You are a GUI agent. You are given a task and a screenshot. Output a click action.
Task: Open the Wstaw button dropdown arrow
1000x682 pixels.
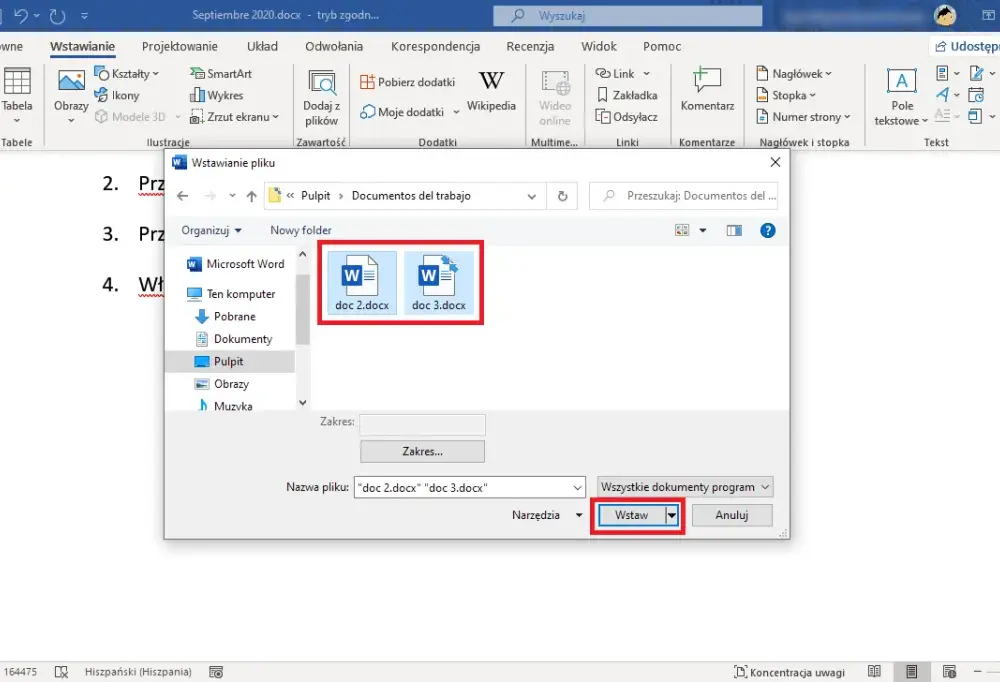tap(672, 515)
